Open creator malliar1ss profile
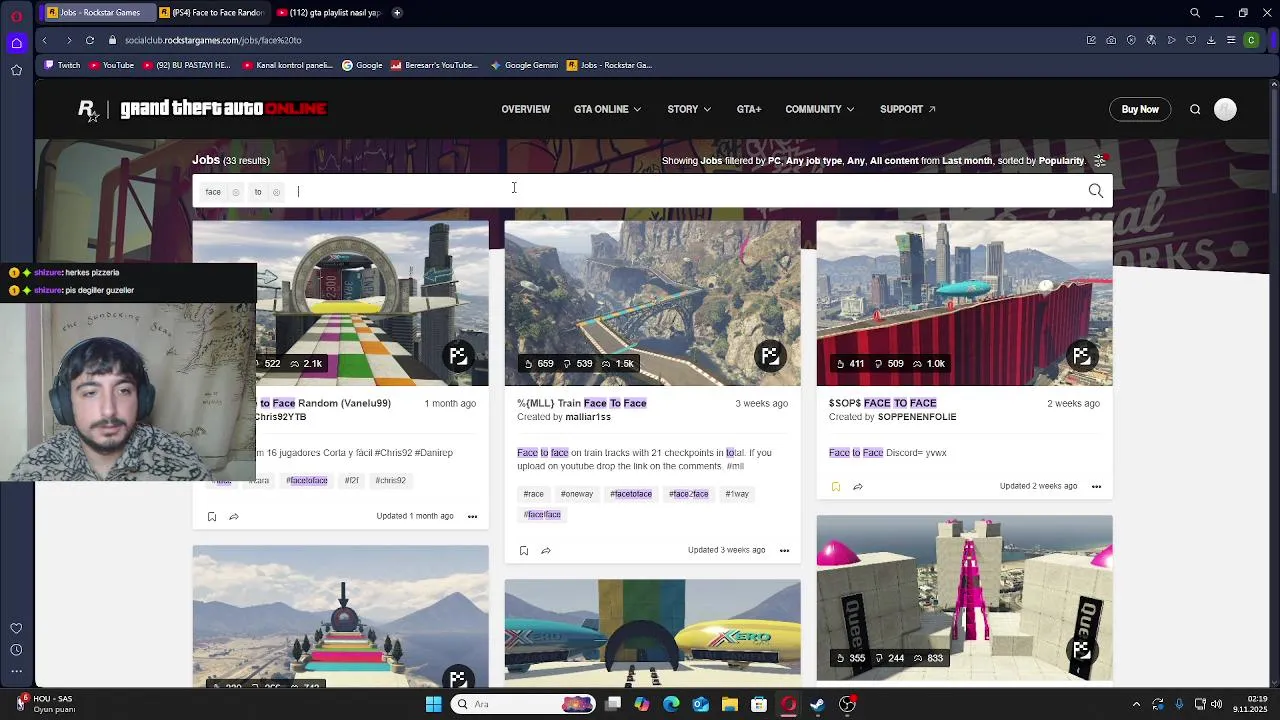Image resolution: width=1280 pixels, height=720 pixels. point(588,417)
